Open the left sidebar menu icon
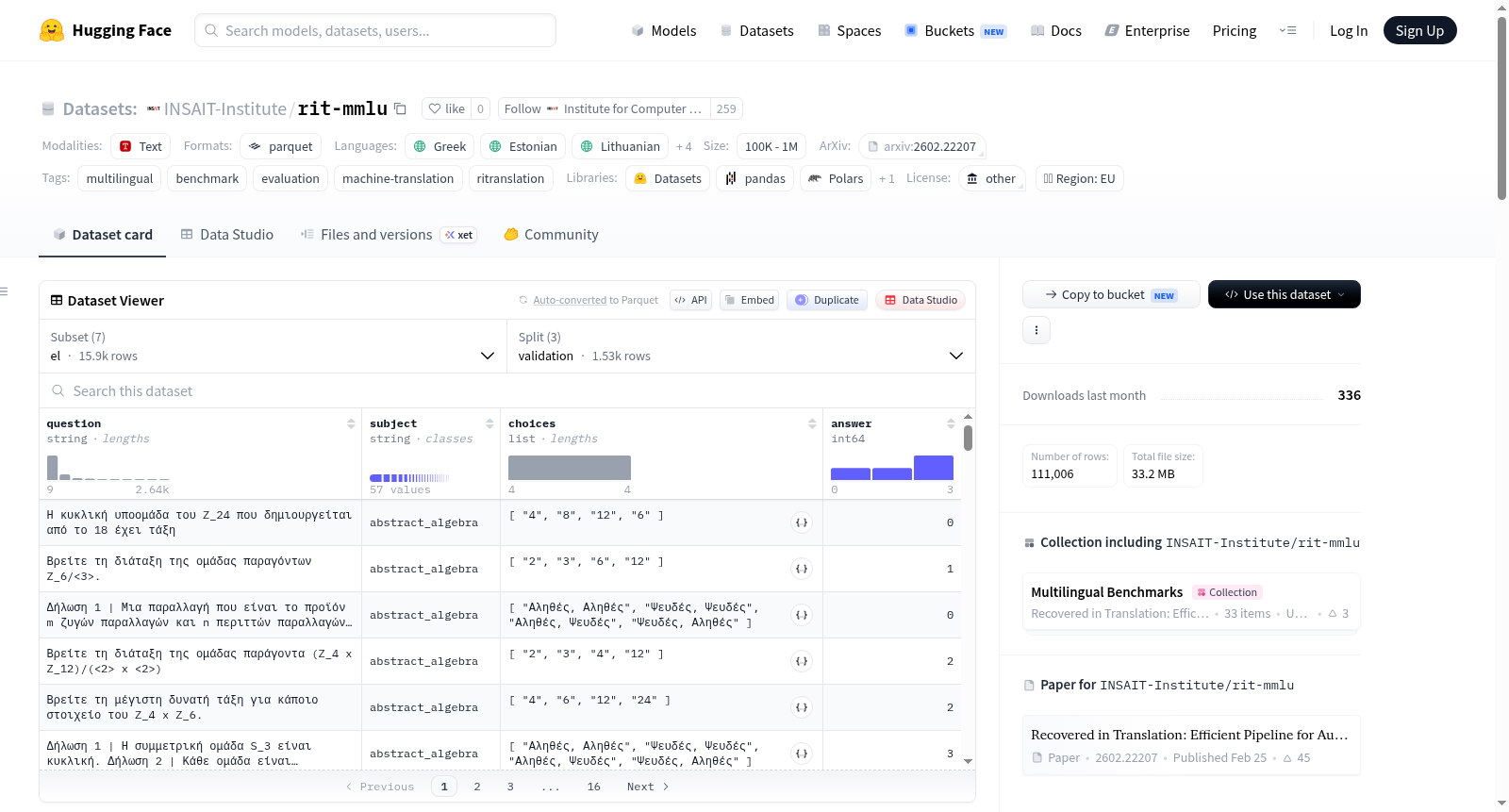 click(4, 291)
